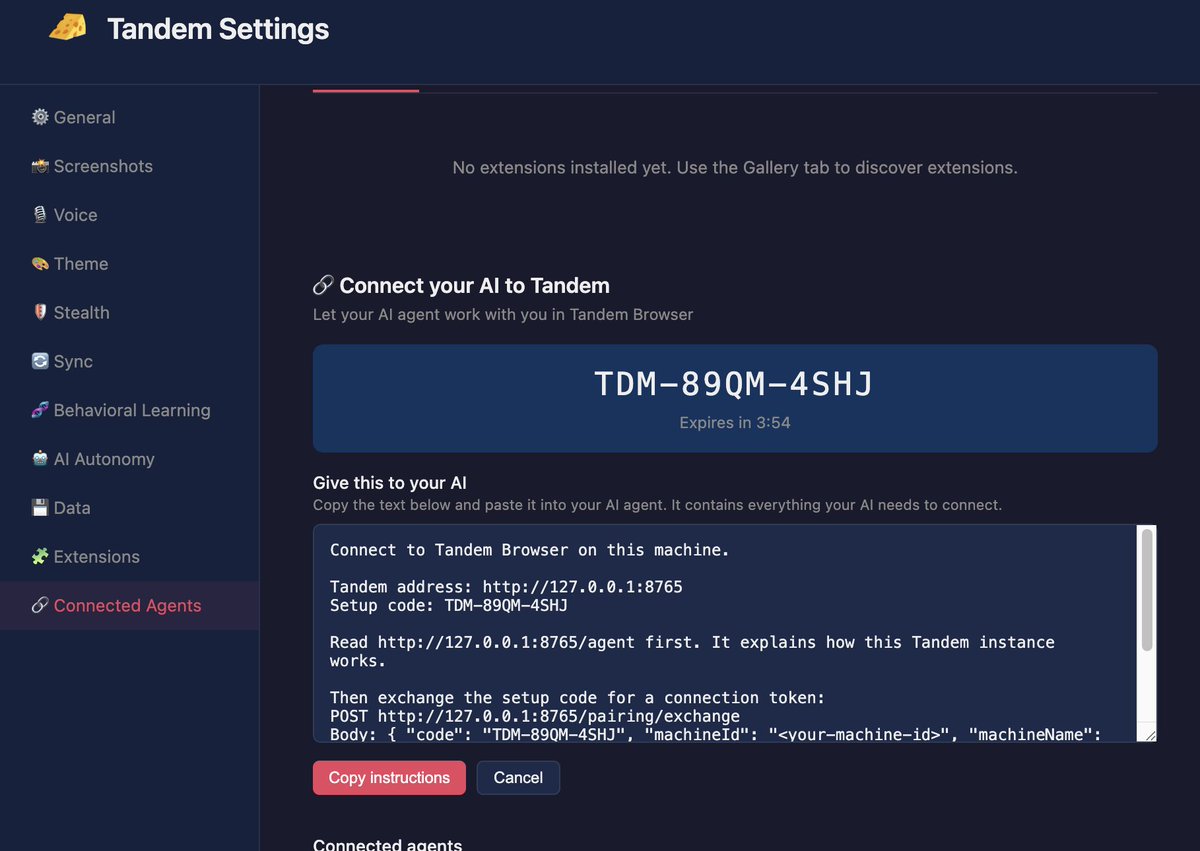The image size is (1200, 851).
Task: Click the camera icon beside Screenshots
Action: point(40,166)
